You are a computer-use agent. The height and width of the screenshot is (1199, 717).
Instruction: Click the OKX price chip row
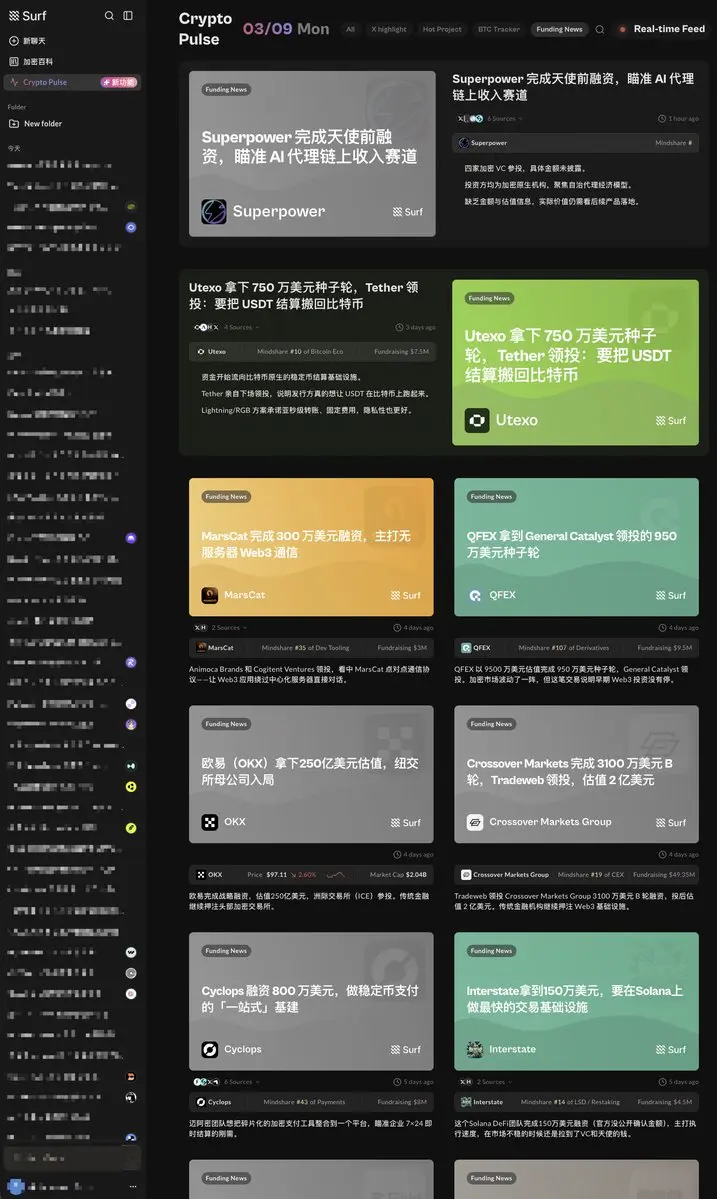(x=311, y=875)
